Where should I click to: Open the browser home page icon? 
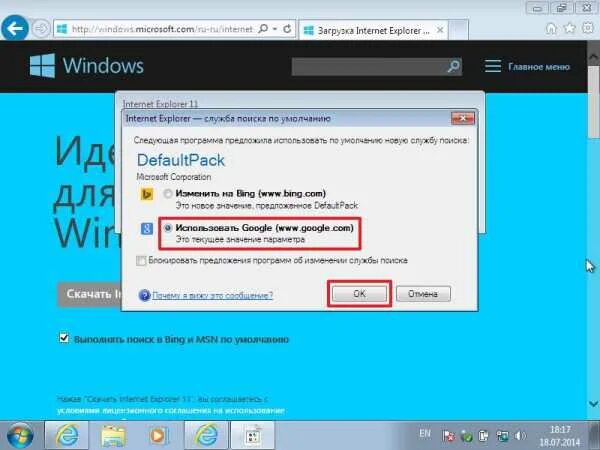(x=551, y=28)
